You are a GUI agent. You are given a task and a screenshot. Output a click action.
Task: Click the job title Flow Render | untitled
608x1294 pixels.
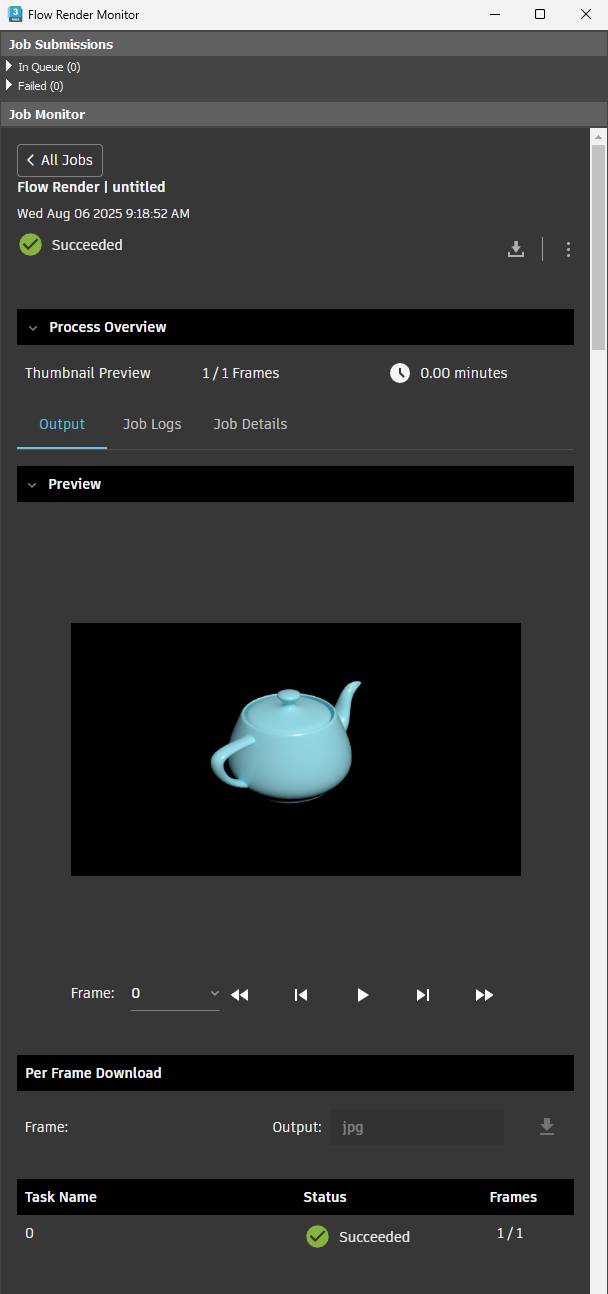[x=91, y=187]
